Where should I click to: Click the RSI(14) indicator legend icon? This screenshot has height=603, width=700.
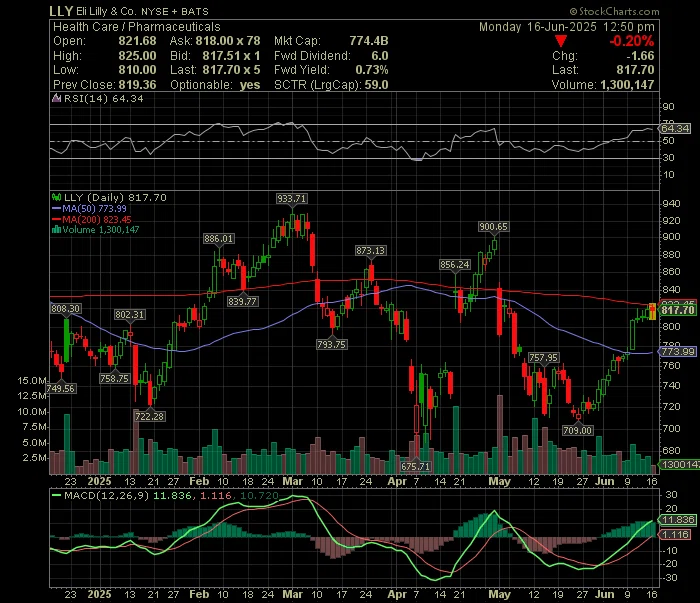pyautogui.click(x=56, y=98)
